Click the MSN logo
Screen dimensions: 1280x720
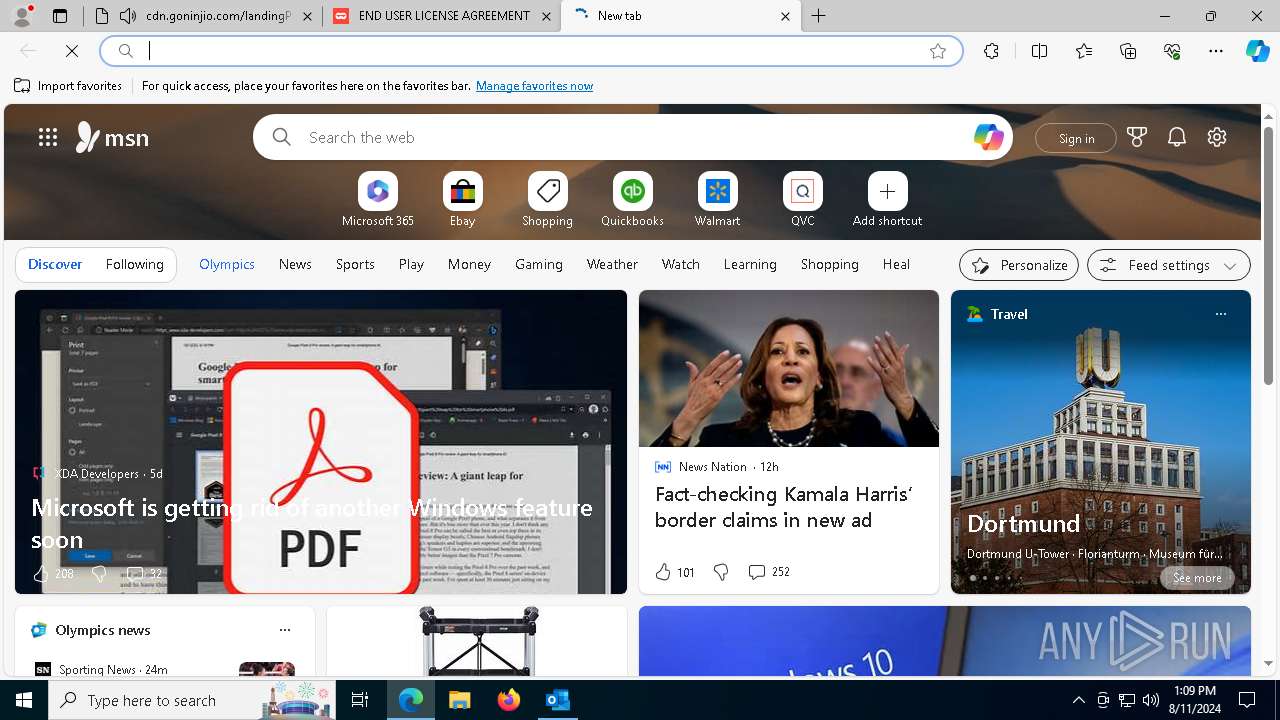(112, 137)
